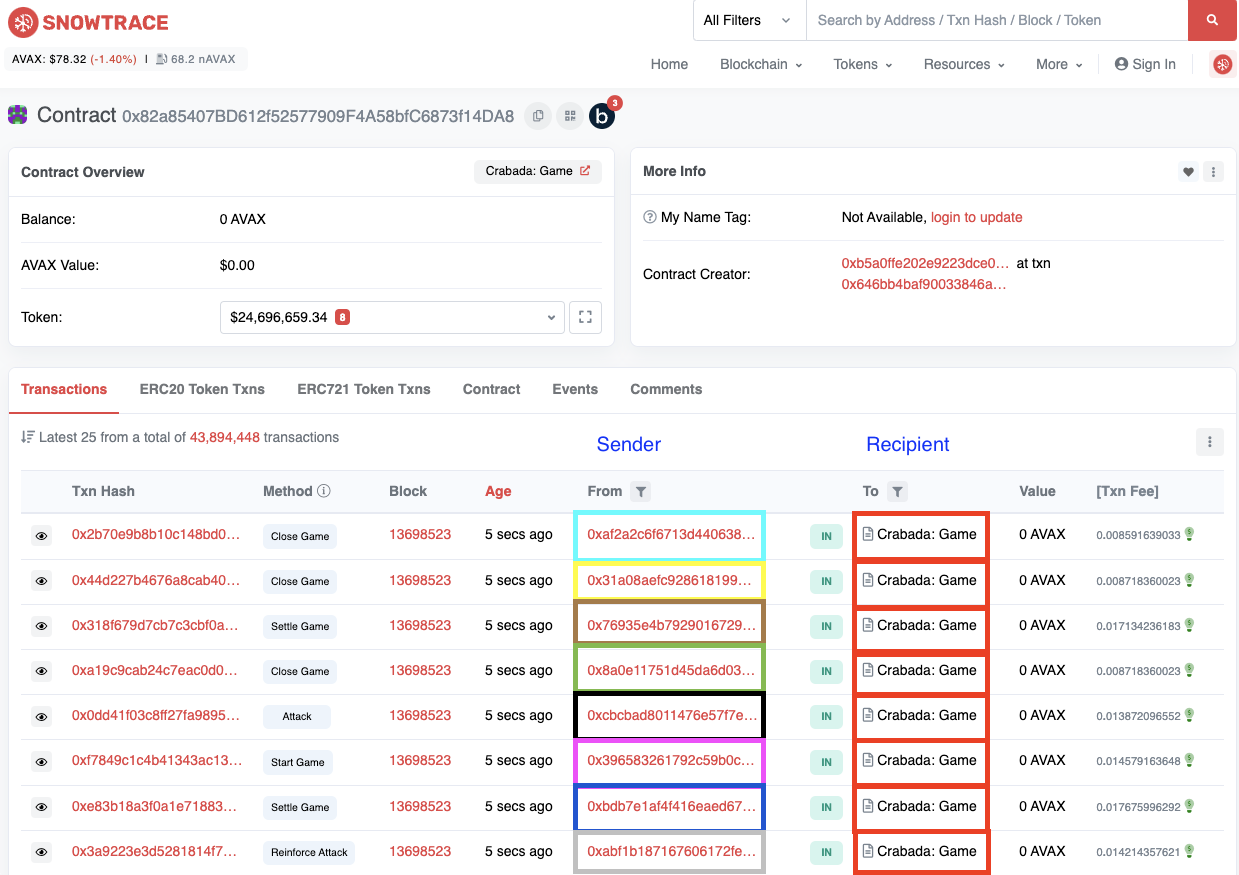Open sender address 0x396583261792c59b0c
Image resolution: width=1239 pixels, height=875 pixels.
point(671,760)
